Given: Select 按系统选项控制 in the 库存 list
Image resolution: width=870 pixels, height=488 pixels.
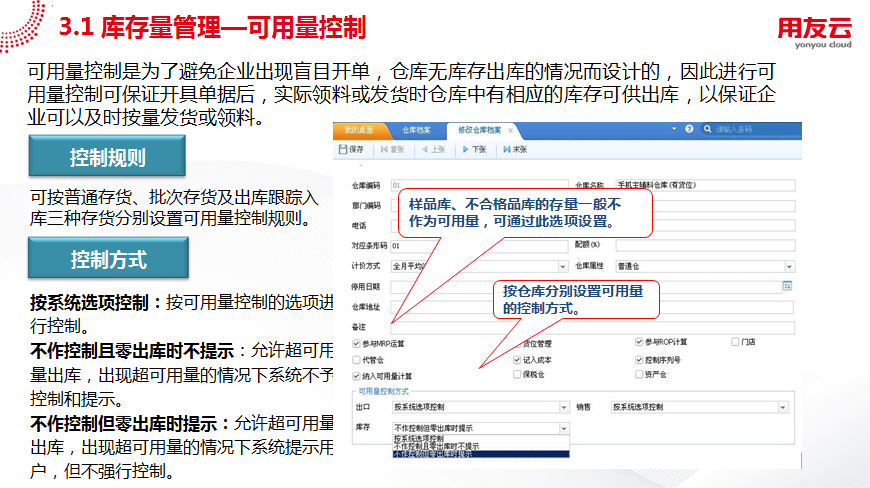Looking at the screenshot, I should (480, 439).
